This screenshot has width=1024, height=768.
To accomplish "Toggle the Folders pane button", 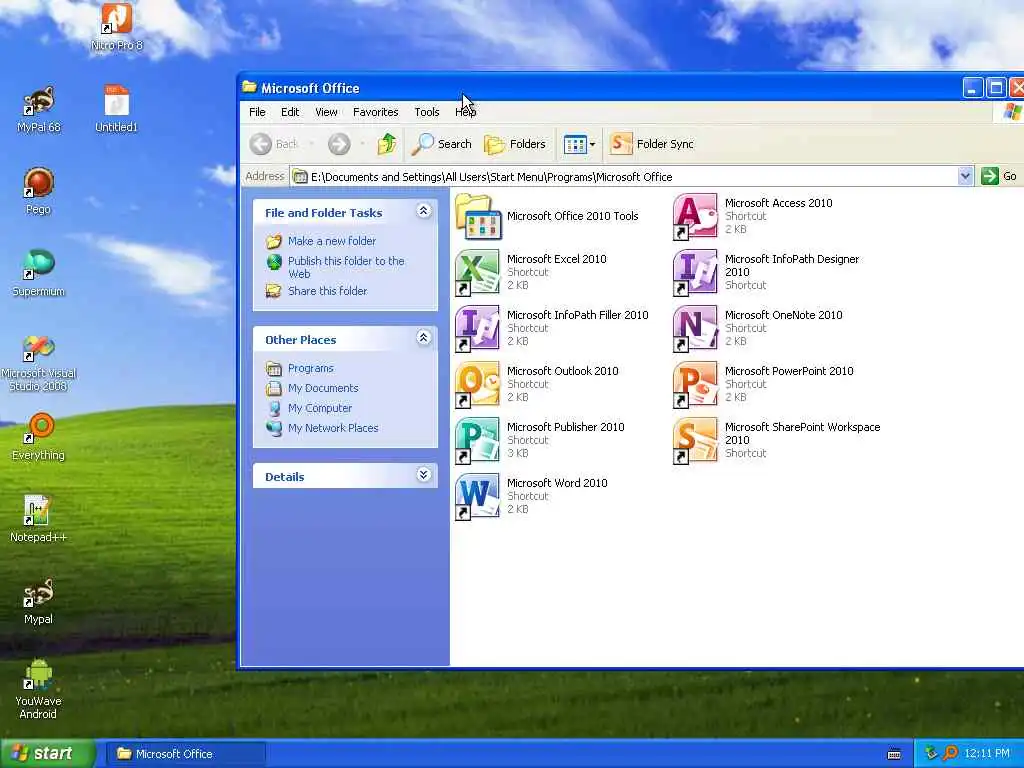I will pyautogui.click(x=515, y=144).
